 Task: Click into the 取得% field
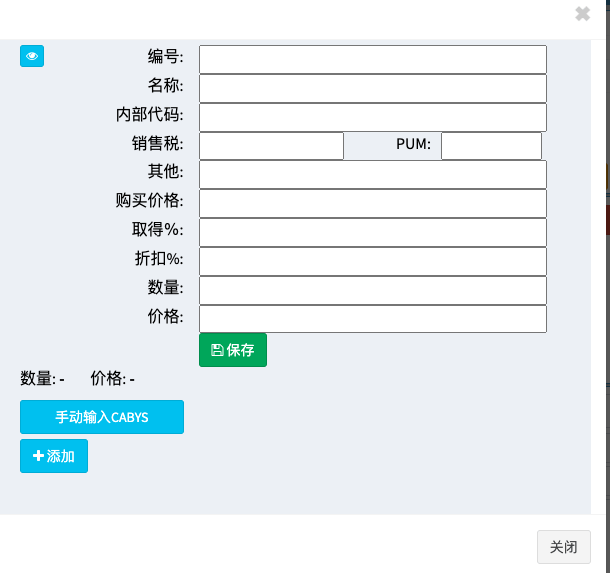coord(372,232)
